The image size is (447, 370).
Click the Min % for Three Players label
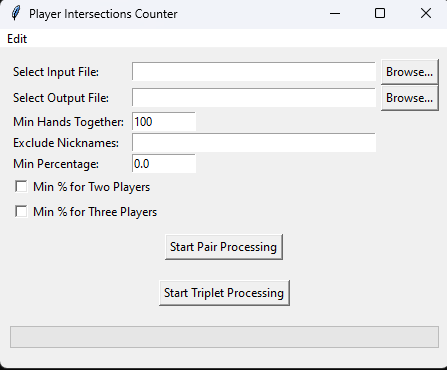click(95, 212)
